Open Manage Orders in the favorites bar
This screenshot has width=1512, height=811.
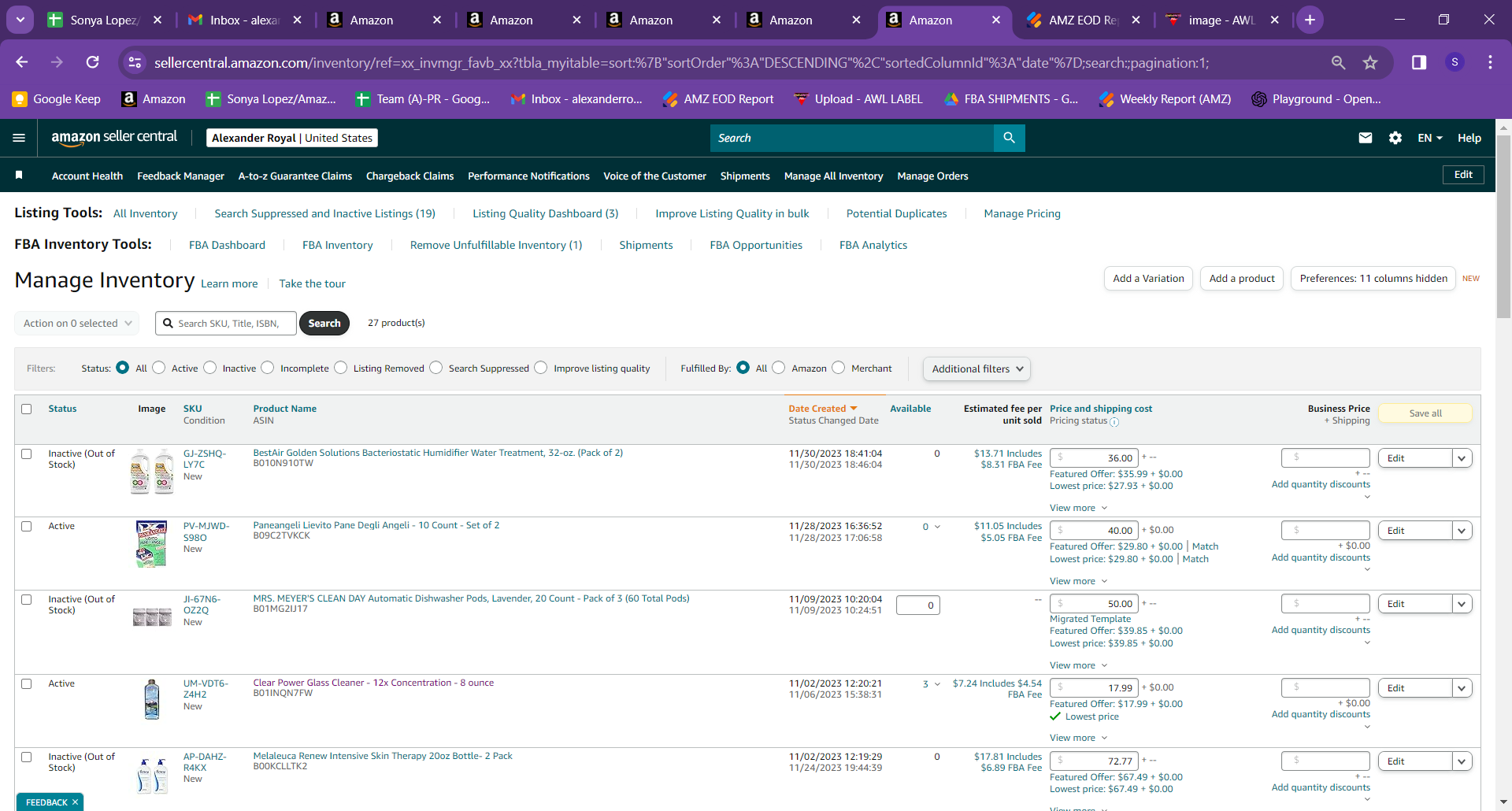[x=932, y=176]
